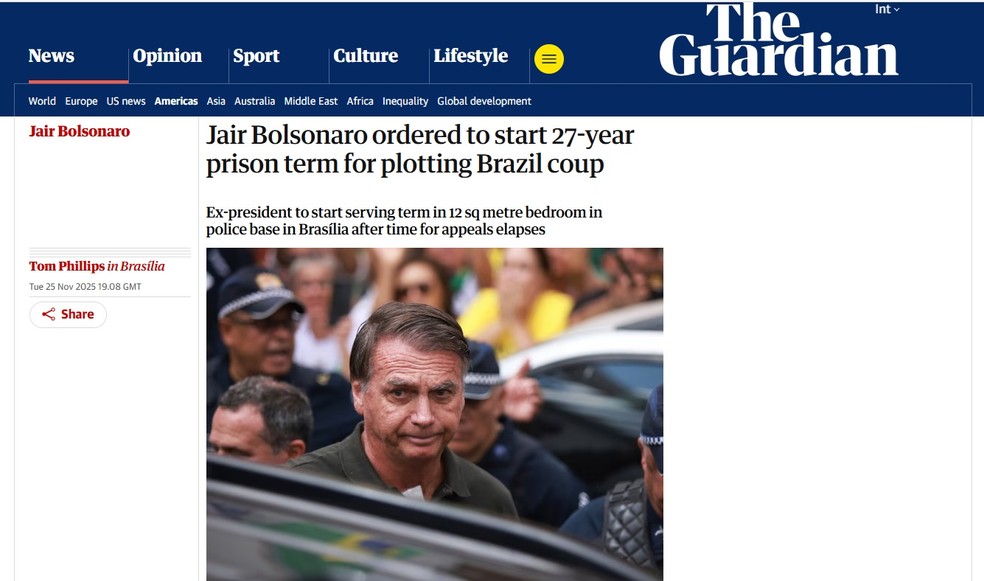The width and height of the screenshot is (984, 581).
Task: Select the Americas subnav item
Action: [x=176, y=101]
